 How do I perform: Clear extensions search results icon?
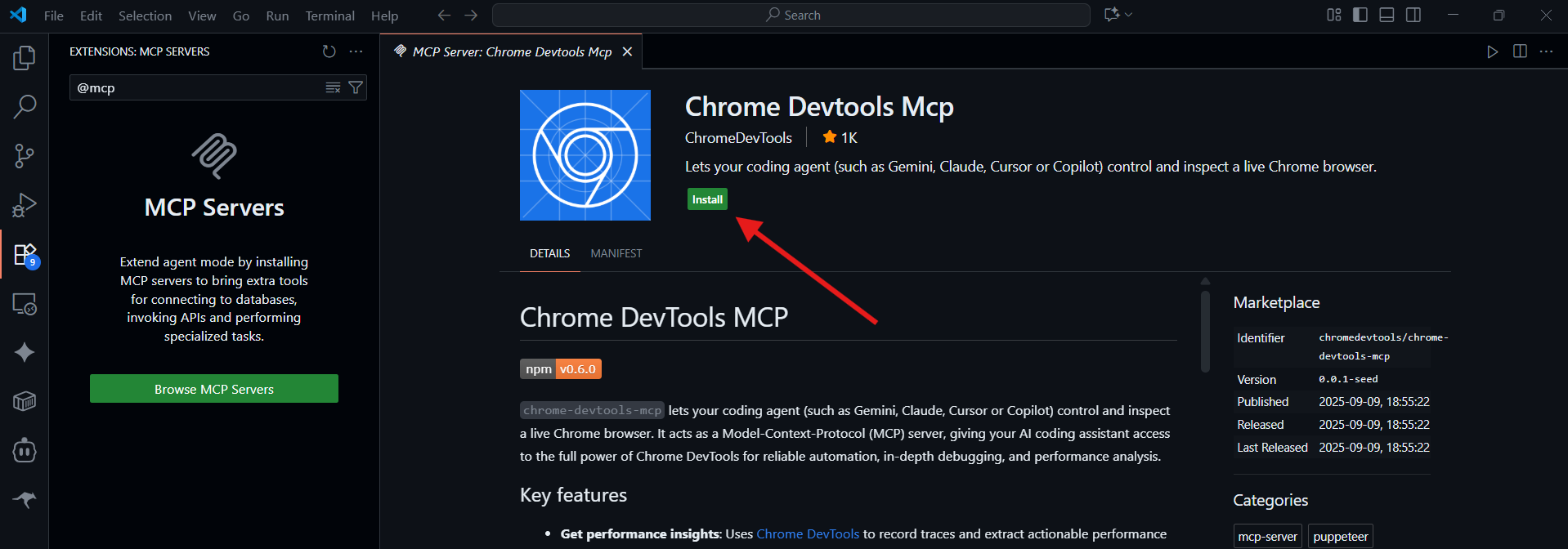tap(333, 87)
